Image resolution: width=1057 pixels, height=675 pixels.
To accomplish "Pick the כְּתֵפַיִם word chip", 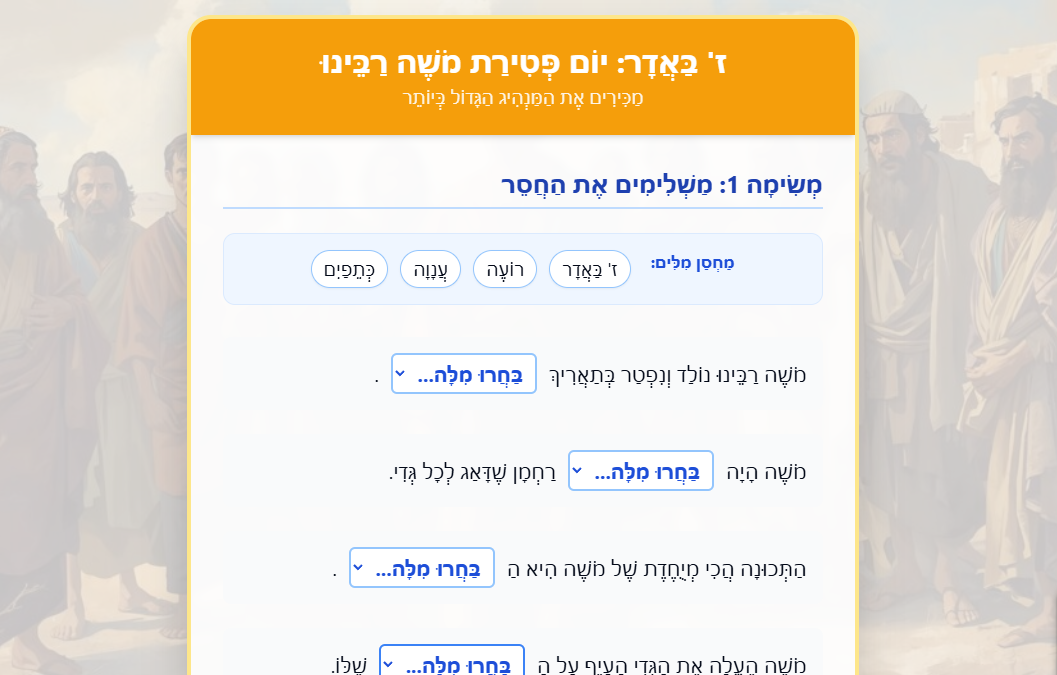I will 349,269.
